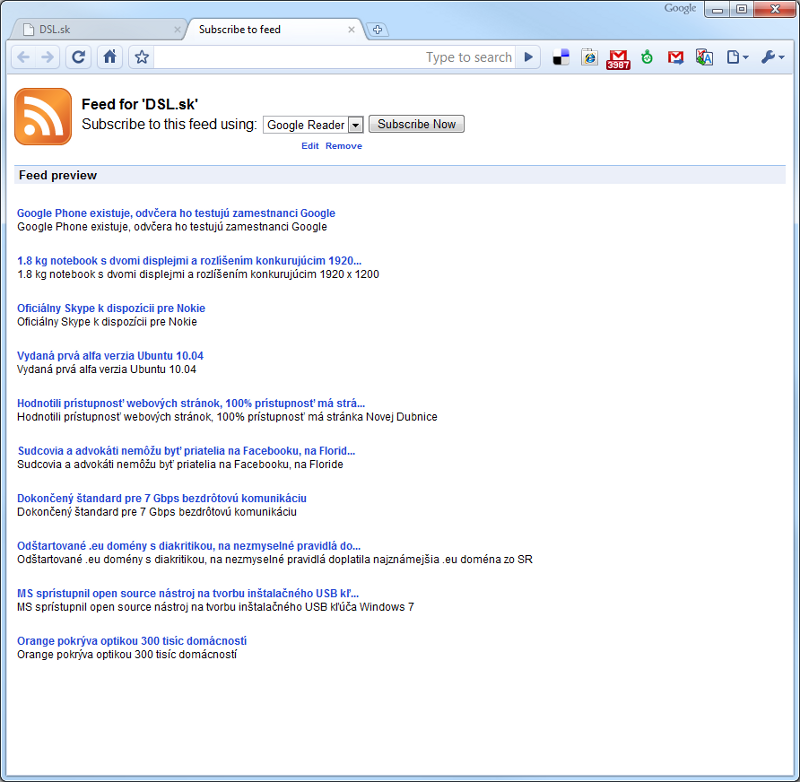Image resolution: width=800 pixels, height=782 pixels.
Task: Click the Feed preview heading
Action: pyautogui.click(x=58, y=175)
